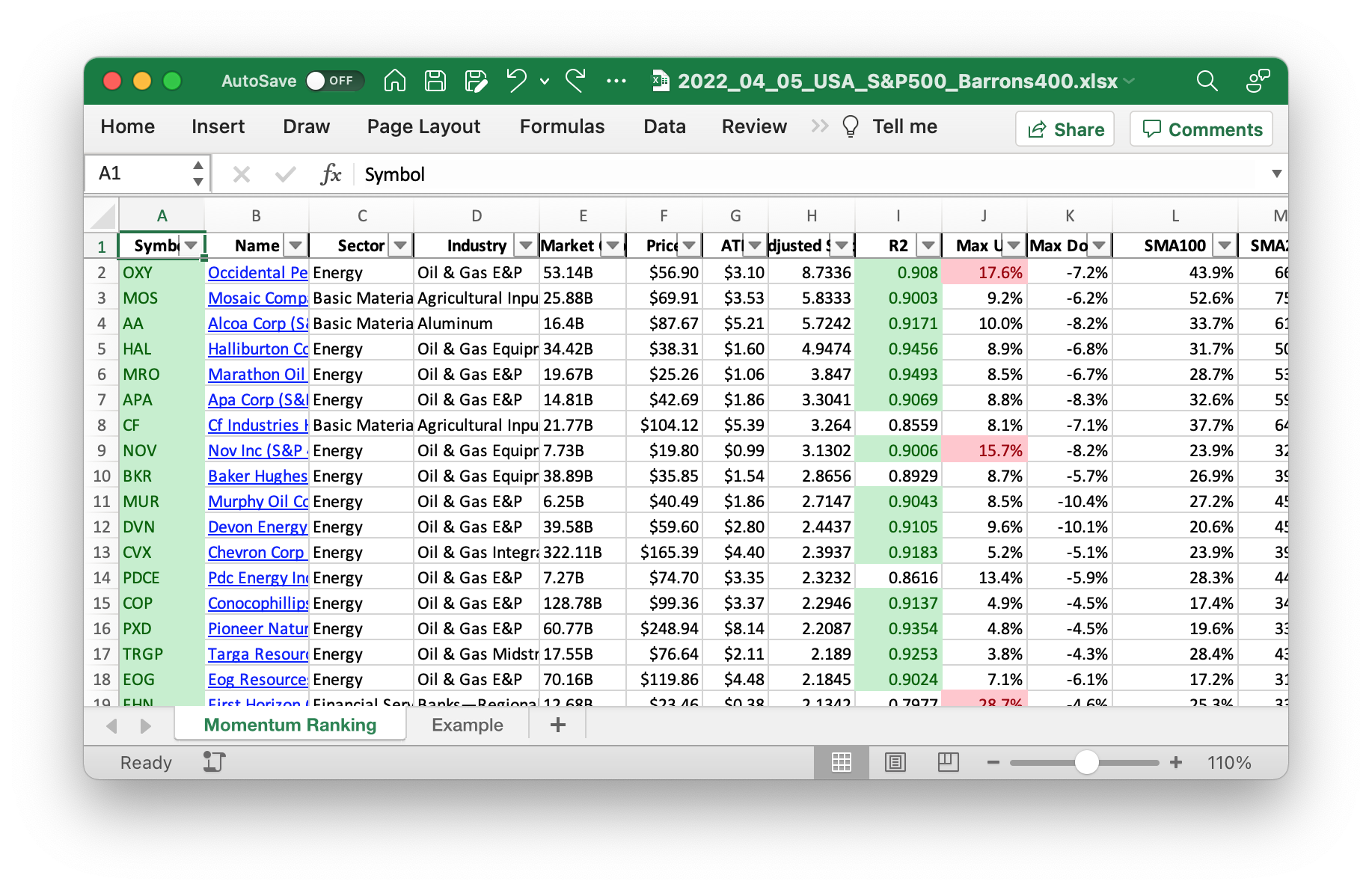This screenshot has width=1372, height=890.
Task: Click the Save As pencil-disk icon
Action: 475,81
